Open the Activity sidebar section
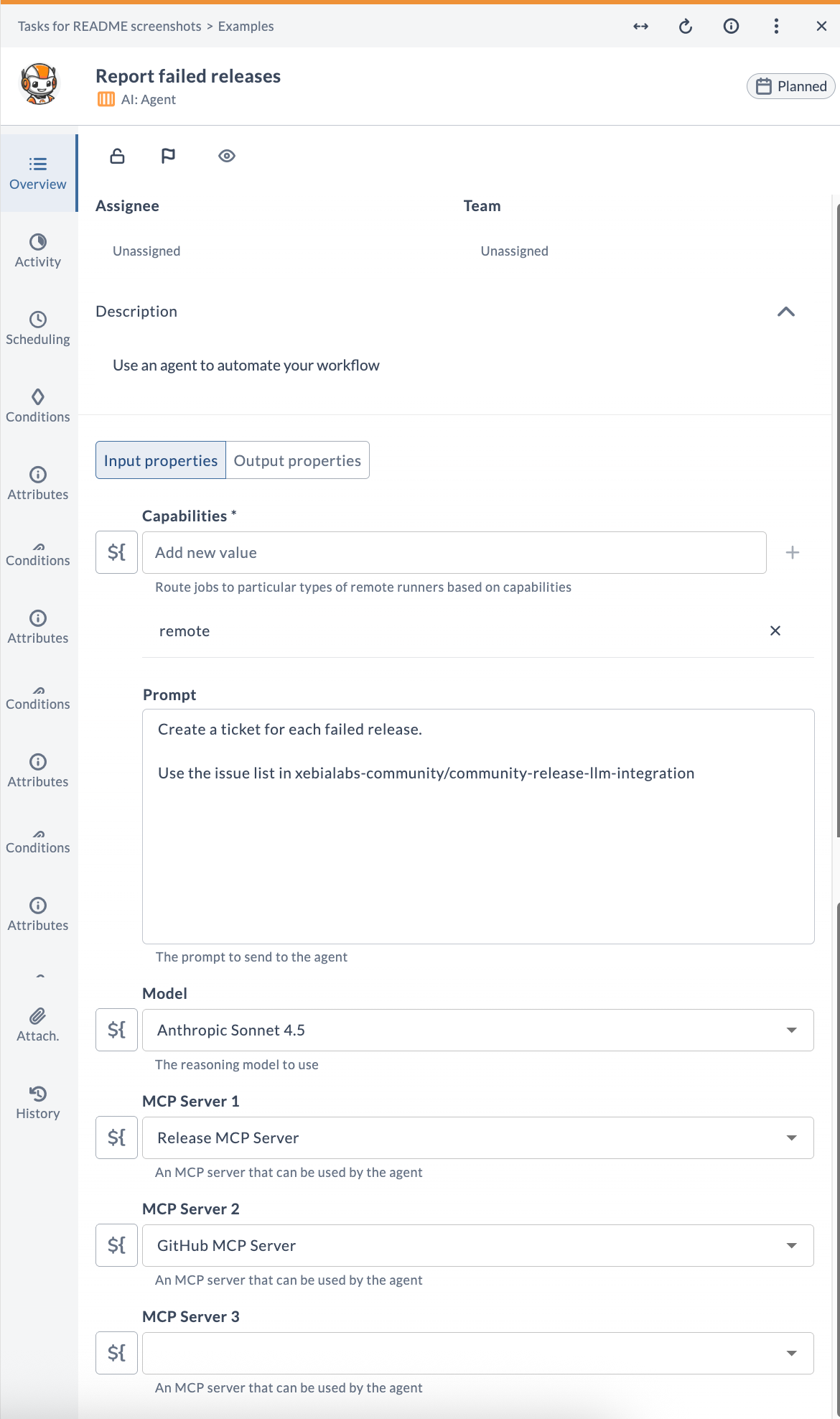 click(38, 251)
